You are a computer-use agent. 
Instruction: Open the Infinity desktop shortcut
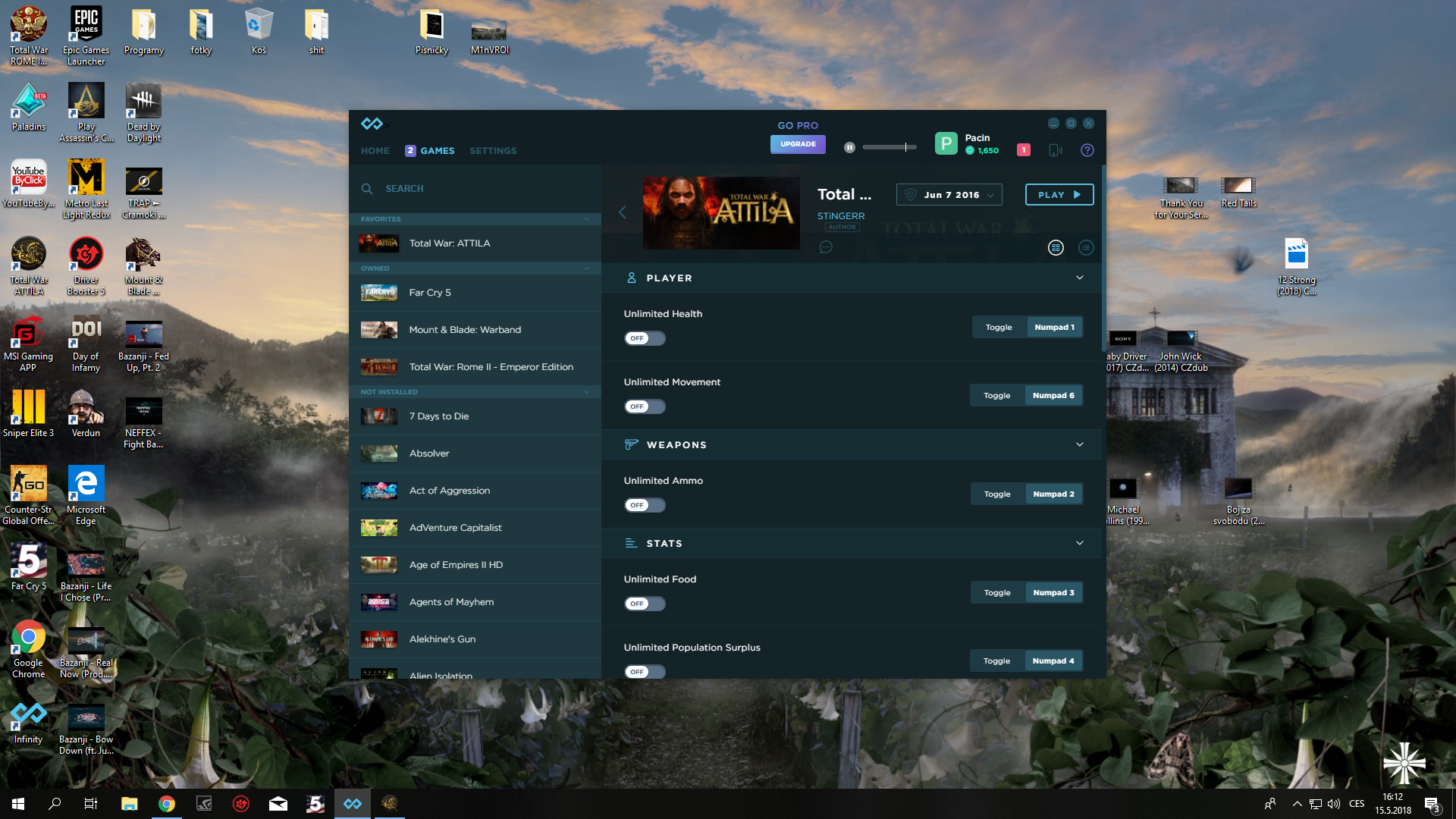[28, 720]
